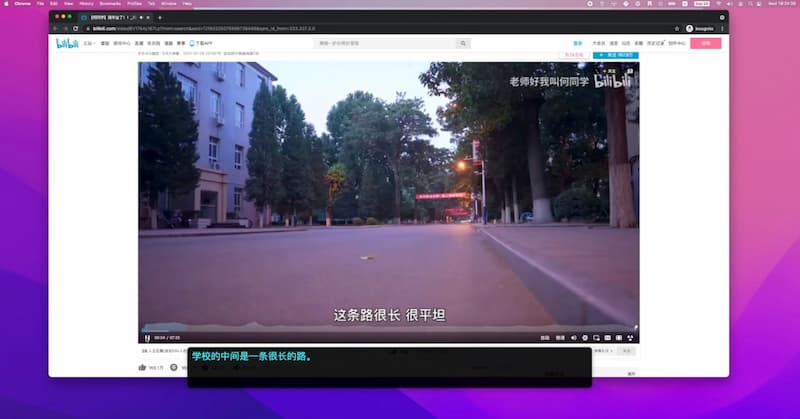Open Chrome's three-dot menu
800x419 pixels.
tap(722, 29)
